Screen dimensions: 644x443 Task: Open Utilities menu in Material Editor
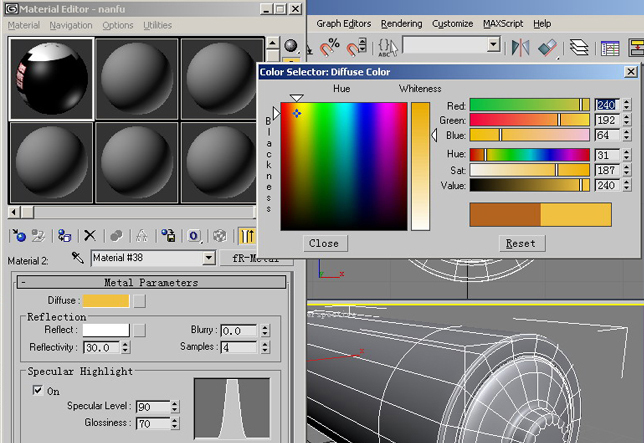157,25
